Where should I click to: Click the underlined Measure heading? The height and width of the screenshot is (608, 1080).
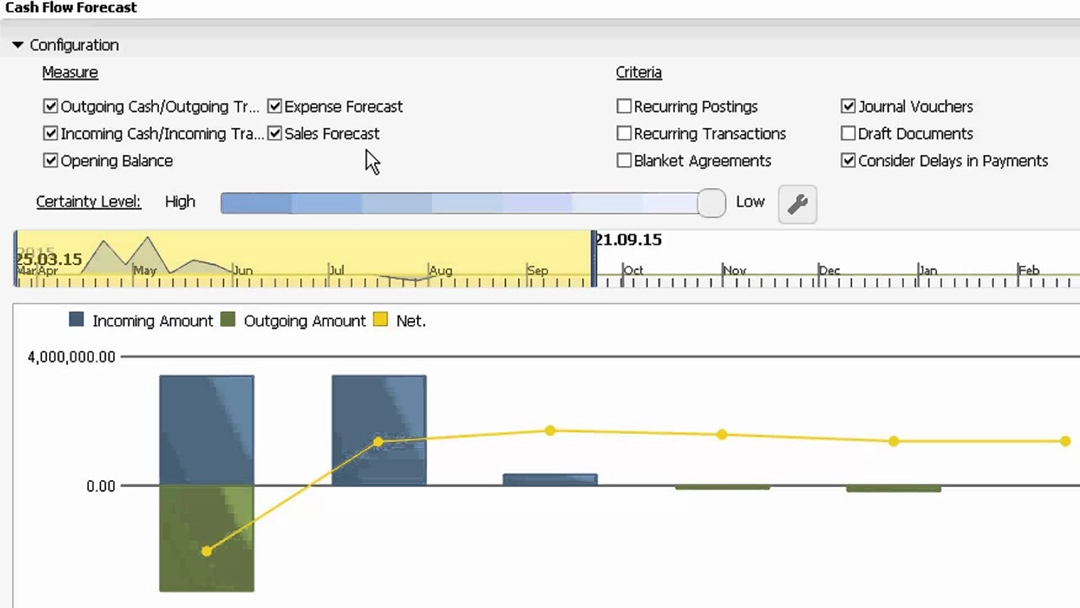tap(69, 72)
